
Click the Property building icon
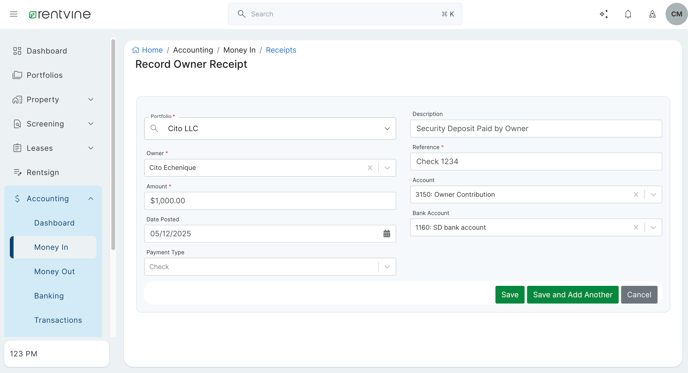[17, 100]
